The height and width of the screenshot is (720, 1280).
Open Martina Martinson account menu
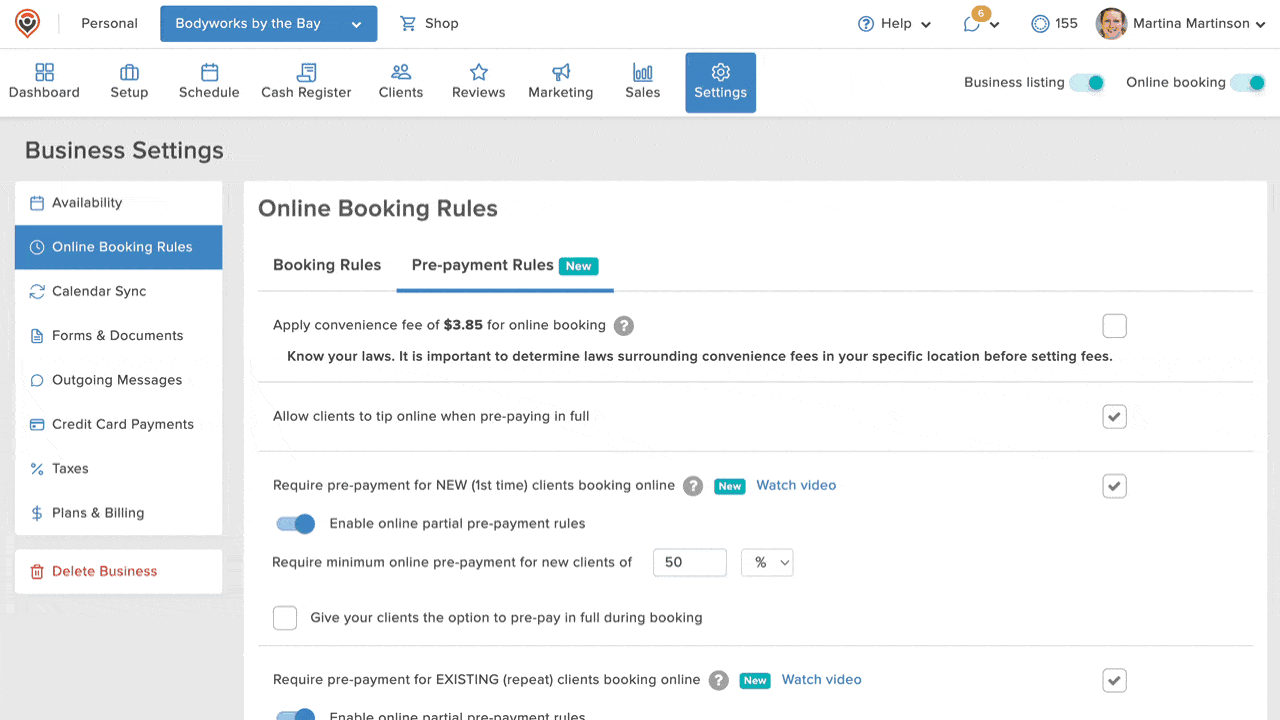pos(1181,24)
